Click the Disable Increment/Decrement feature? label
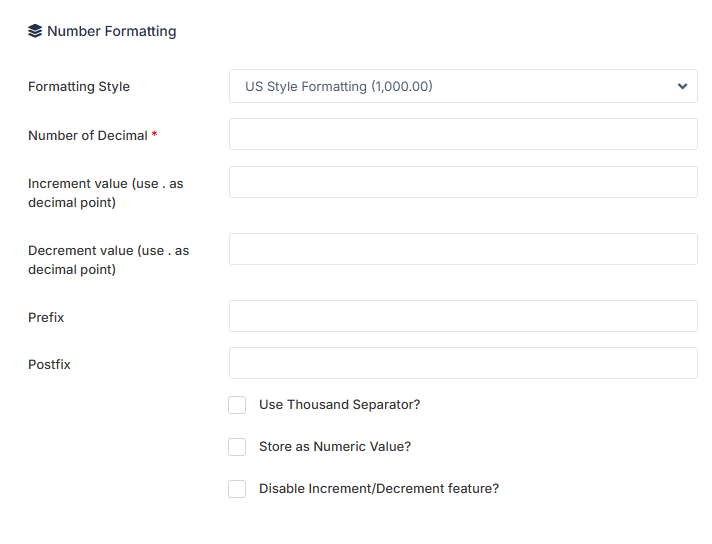The width and height of the screenshot is (712, 544). [379, 489]
